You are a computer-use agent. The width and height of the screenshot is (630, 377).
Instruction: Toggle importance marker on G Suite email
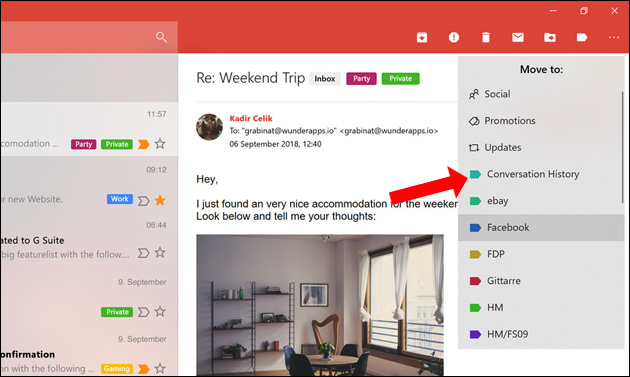pyautogui.click(x=143, y=253)
